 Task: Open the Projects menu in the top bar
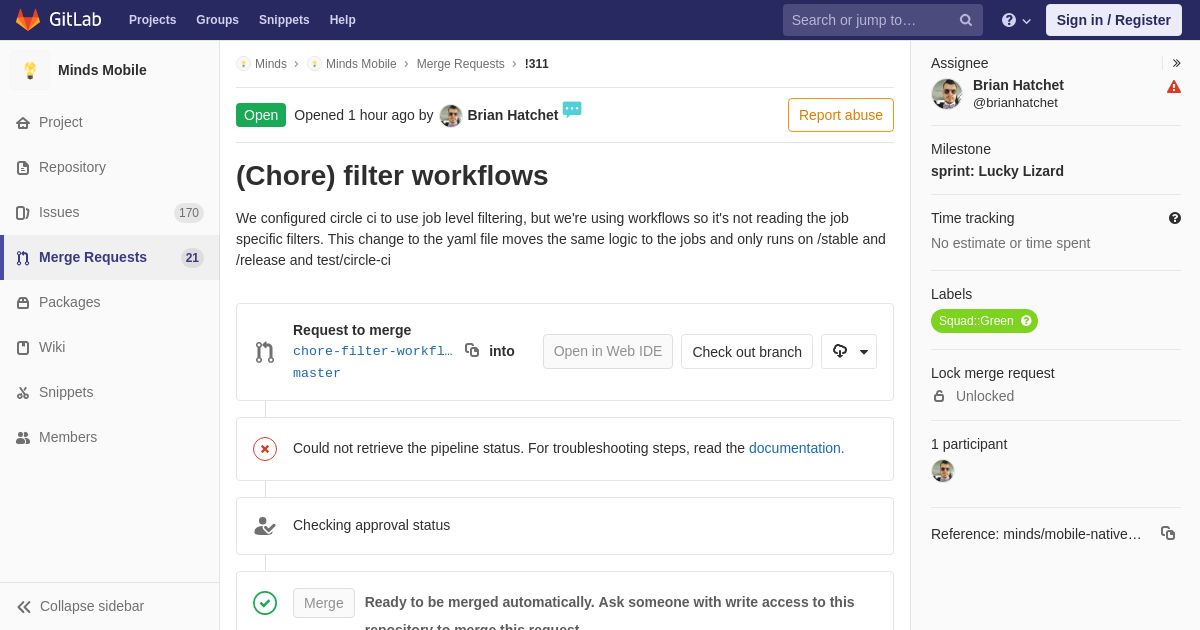pos(152,20)
